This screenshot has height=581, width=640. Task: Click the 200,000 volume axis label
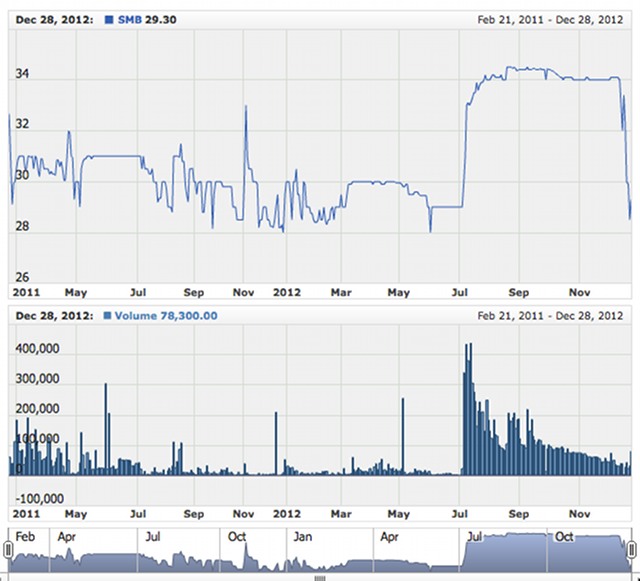click(x=37, y=409)
